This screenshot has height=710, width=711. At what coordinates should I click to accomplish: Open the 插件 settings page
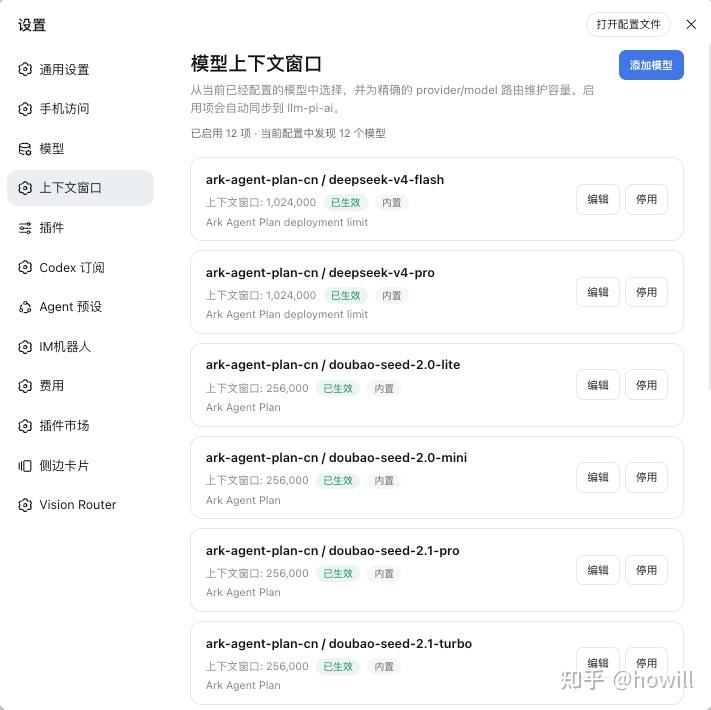coord(80,228)
